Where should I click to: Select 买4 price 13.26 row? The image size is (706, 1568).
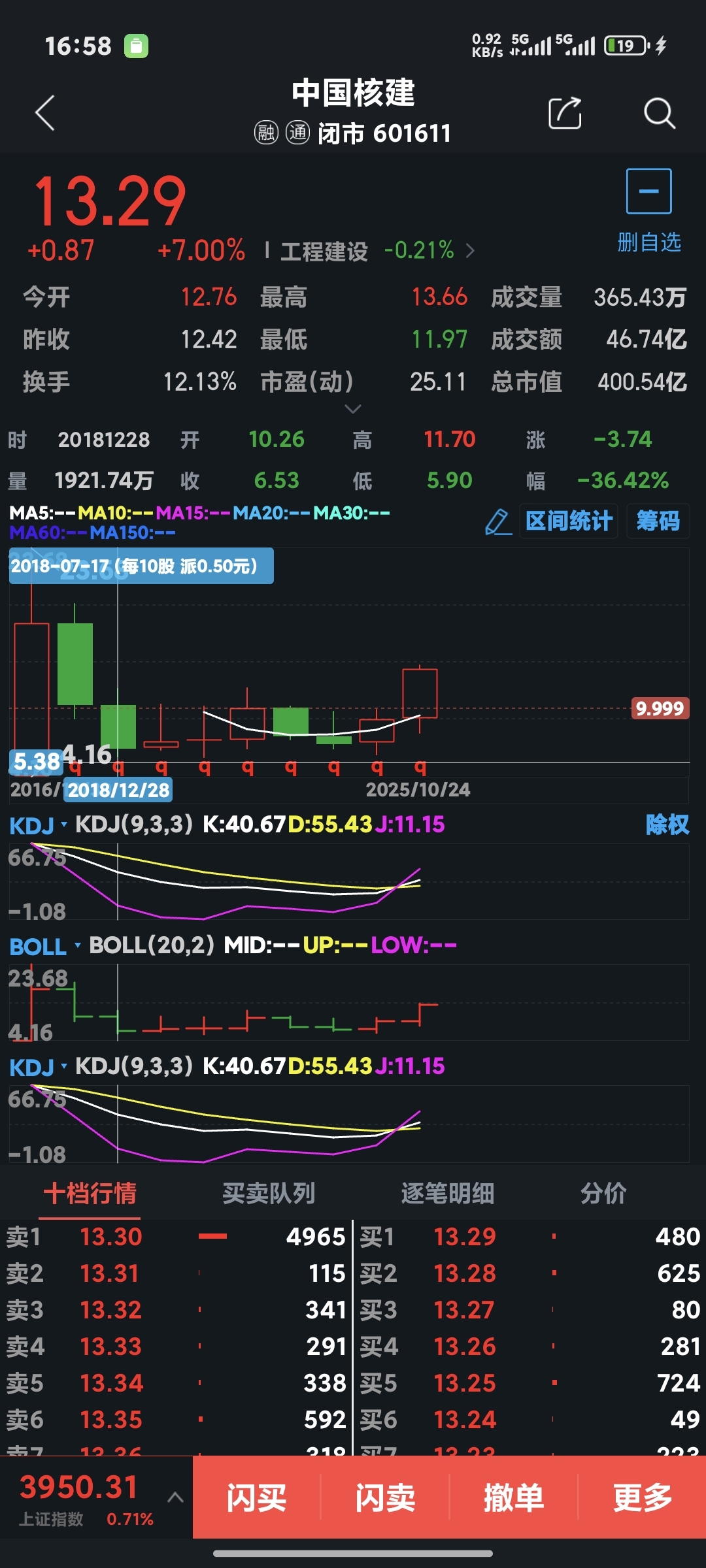pyautogui.click(x=530, y=1347)
